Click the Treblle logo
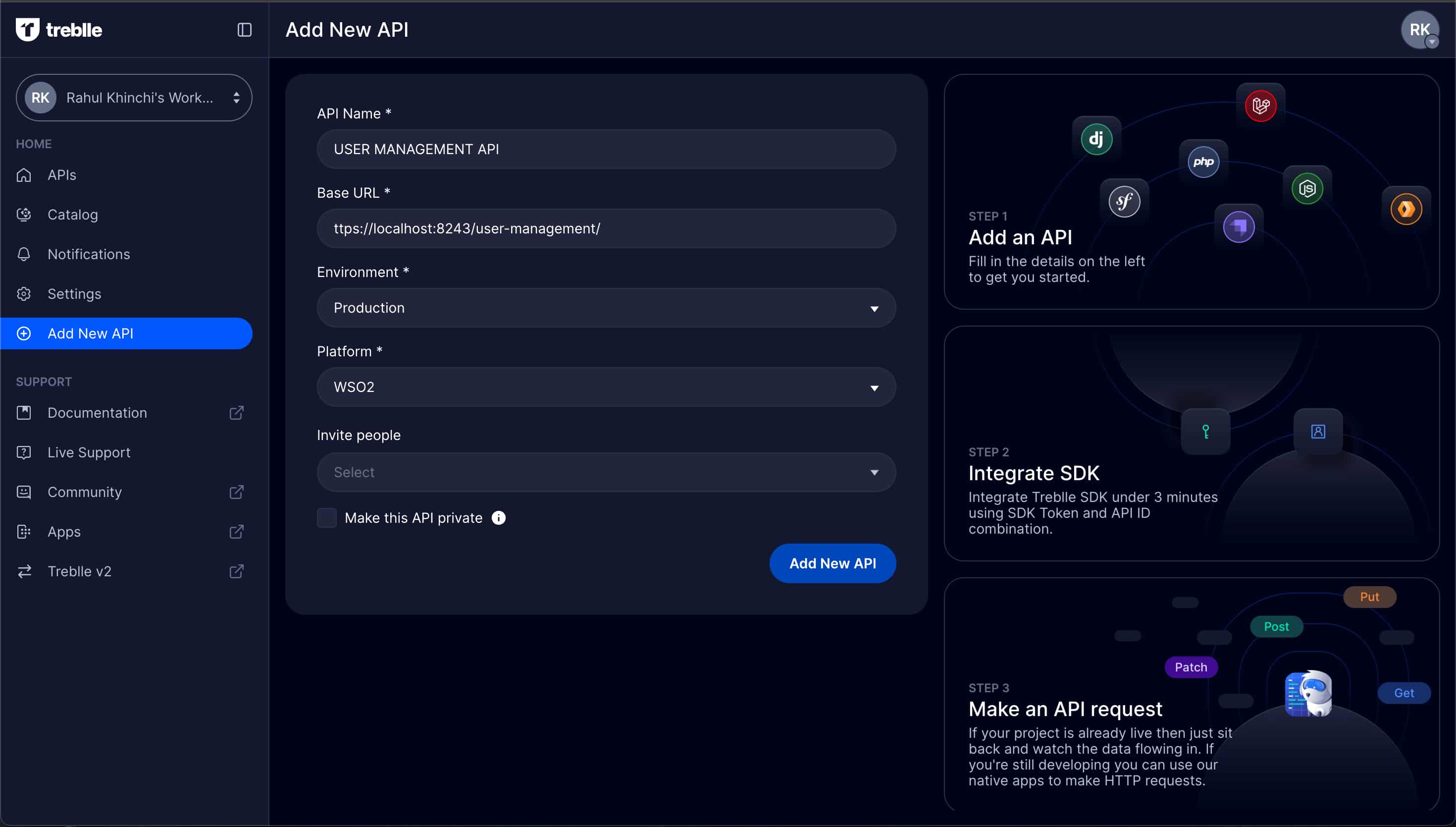Viewport: 1456px width, 827px height. click(x=59, y=30)
